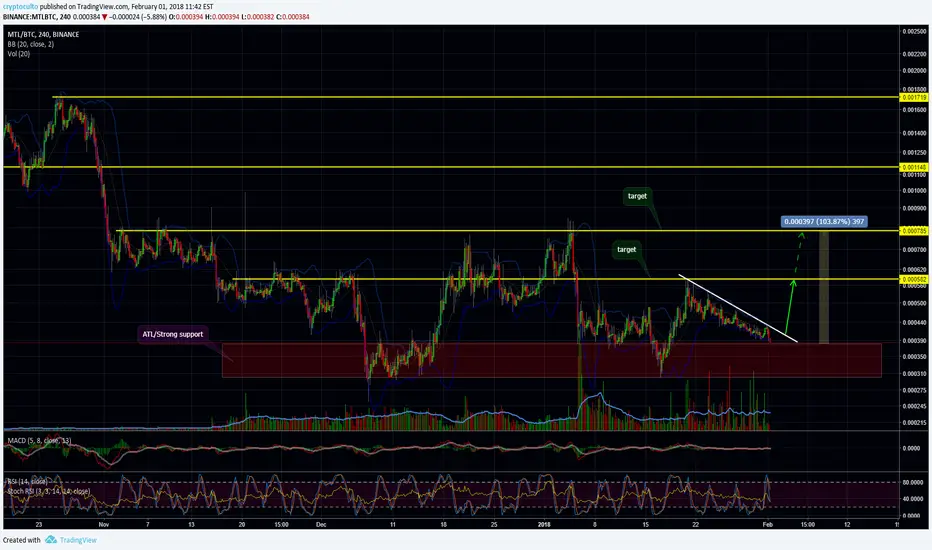Screen dimensions: 932x550
Task: Select the target callout pointing at 0.000785 line
Action: point(637,196)
